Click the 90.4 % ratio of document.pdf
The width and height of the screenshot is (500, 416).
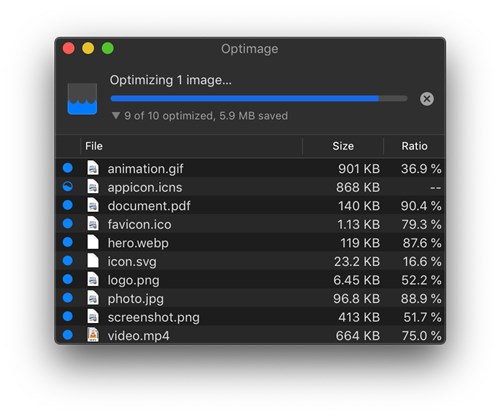(x=421, y=206)
